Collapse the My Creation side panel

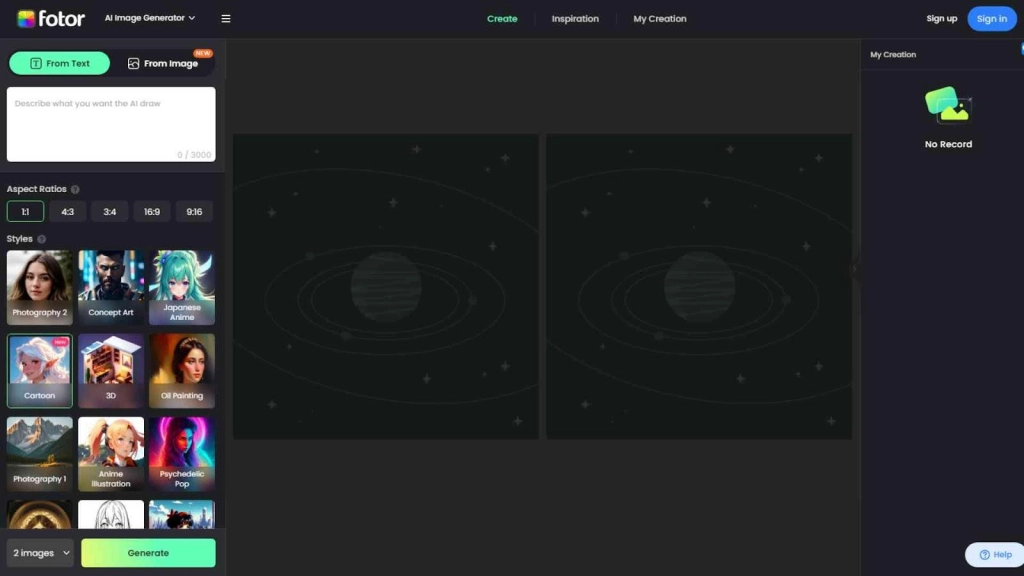coord(855,268)
